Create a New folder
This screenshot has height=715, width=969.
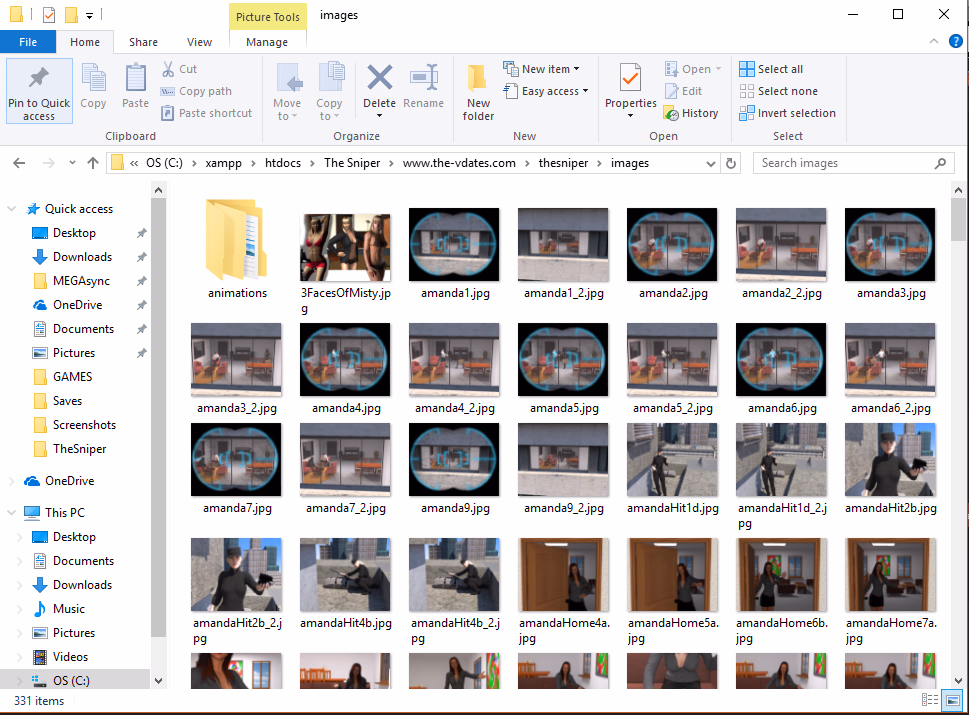[x=478, y=91]
